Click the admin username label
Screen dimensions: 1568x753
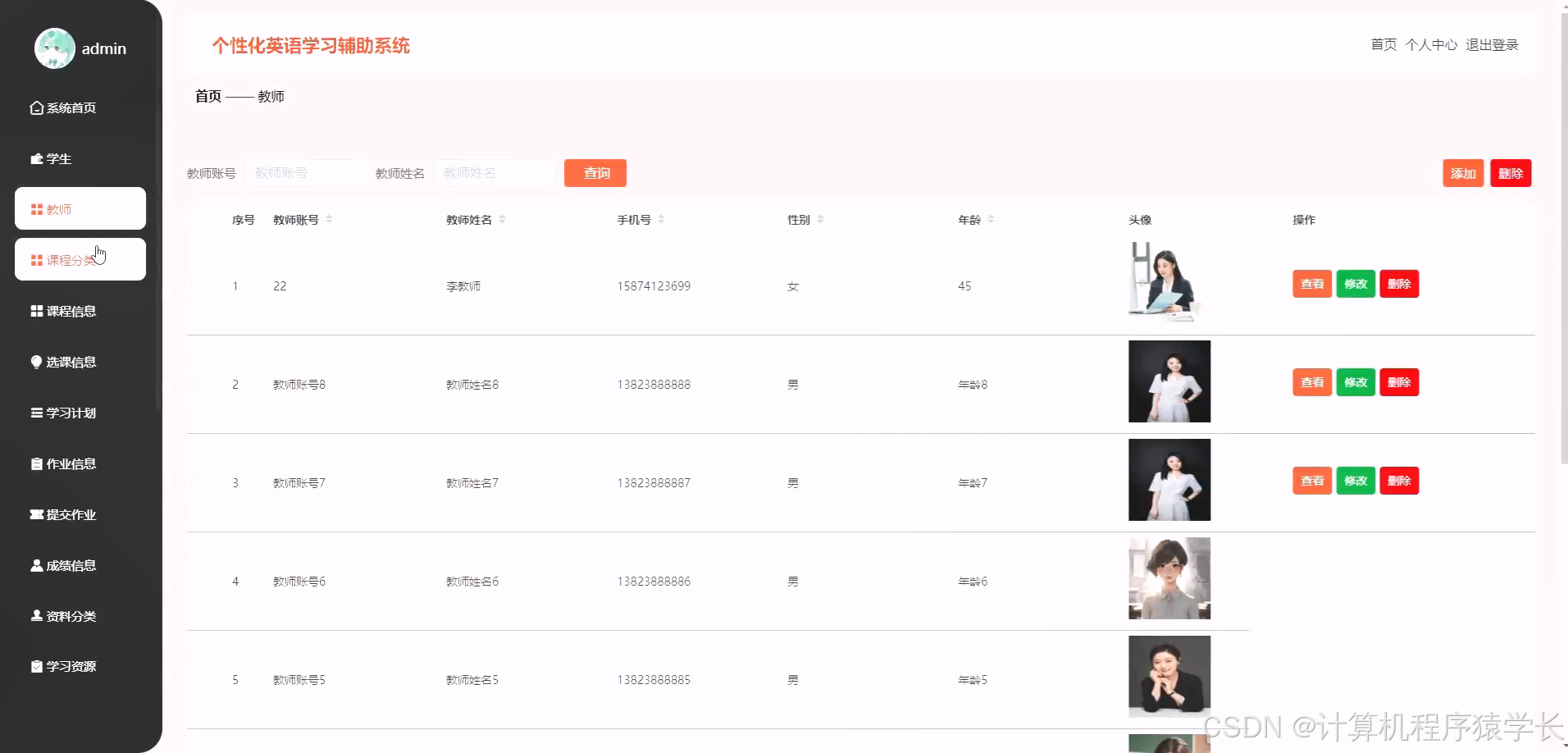[x=104, y=48]
